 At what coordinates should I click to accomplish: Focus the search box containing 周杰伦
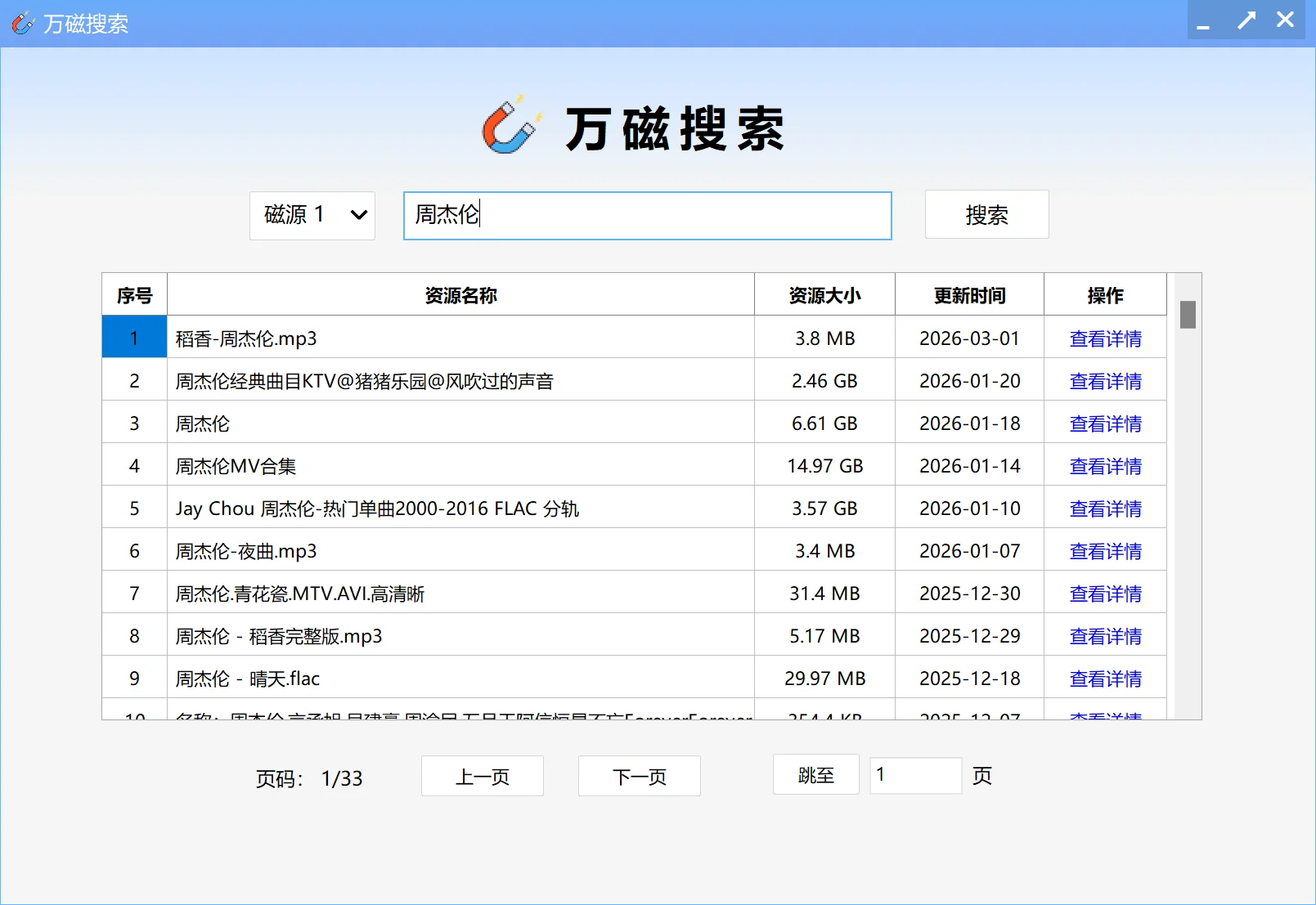pyautogui.click(x=647, y=216)
